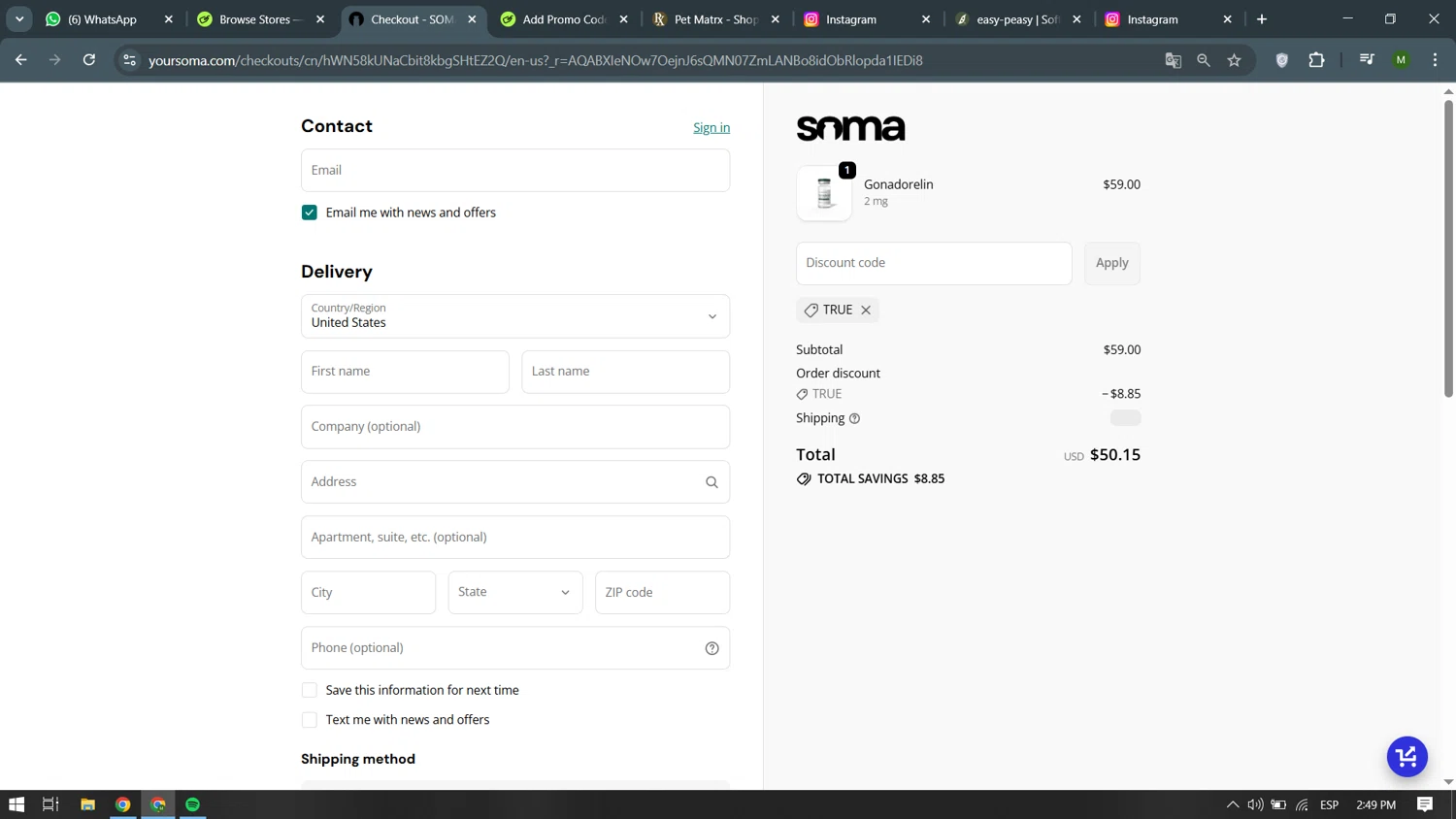
Task: Open the notification center icon
Action: (1425, 804)
